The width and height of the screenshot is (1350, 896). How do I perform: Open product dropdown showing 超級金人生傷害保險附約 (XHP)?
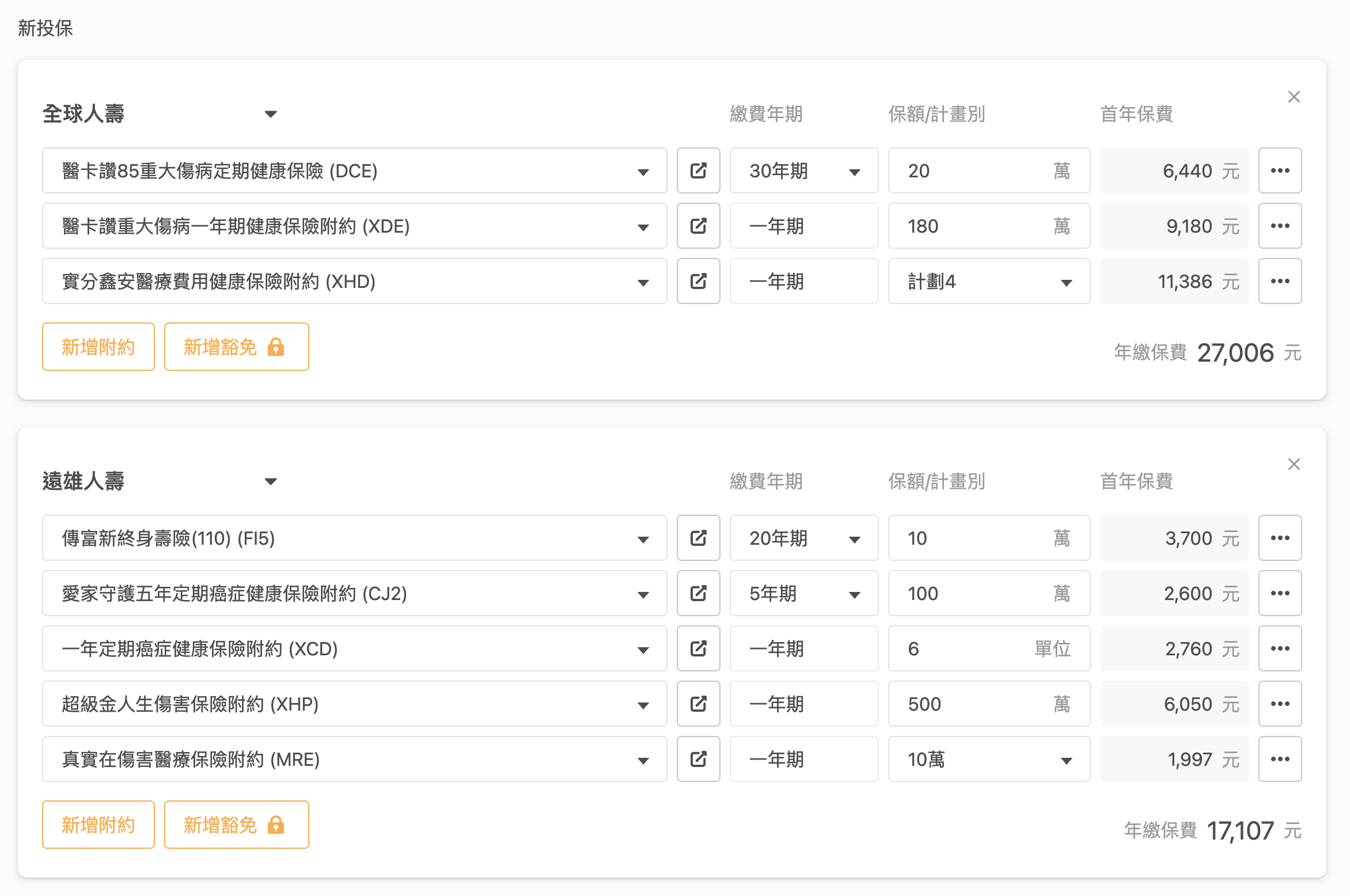click(354, 704)
